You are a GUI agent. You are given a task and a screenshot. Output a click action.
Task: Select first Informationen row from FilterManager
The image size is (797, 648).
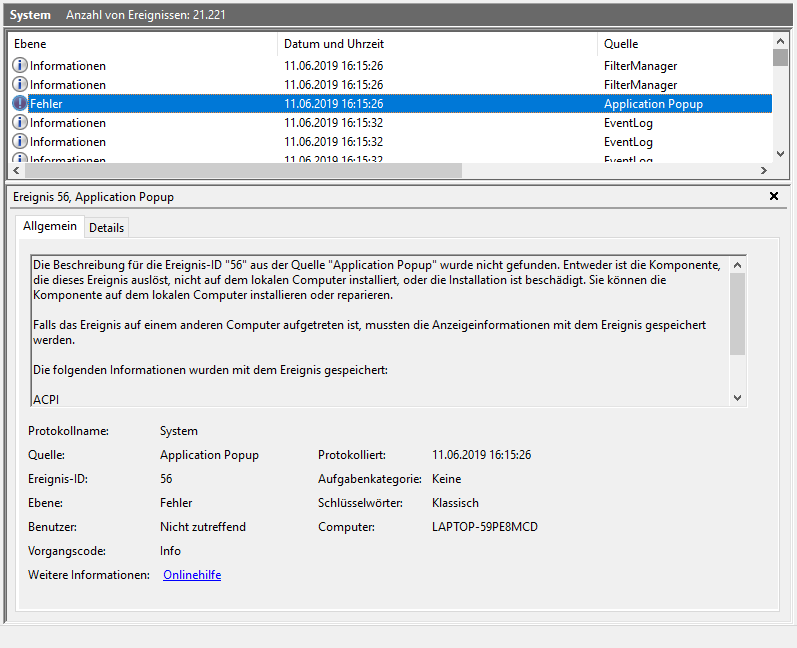pyautogui.click(x=391, y=66)
